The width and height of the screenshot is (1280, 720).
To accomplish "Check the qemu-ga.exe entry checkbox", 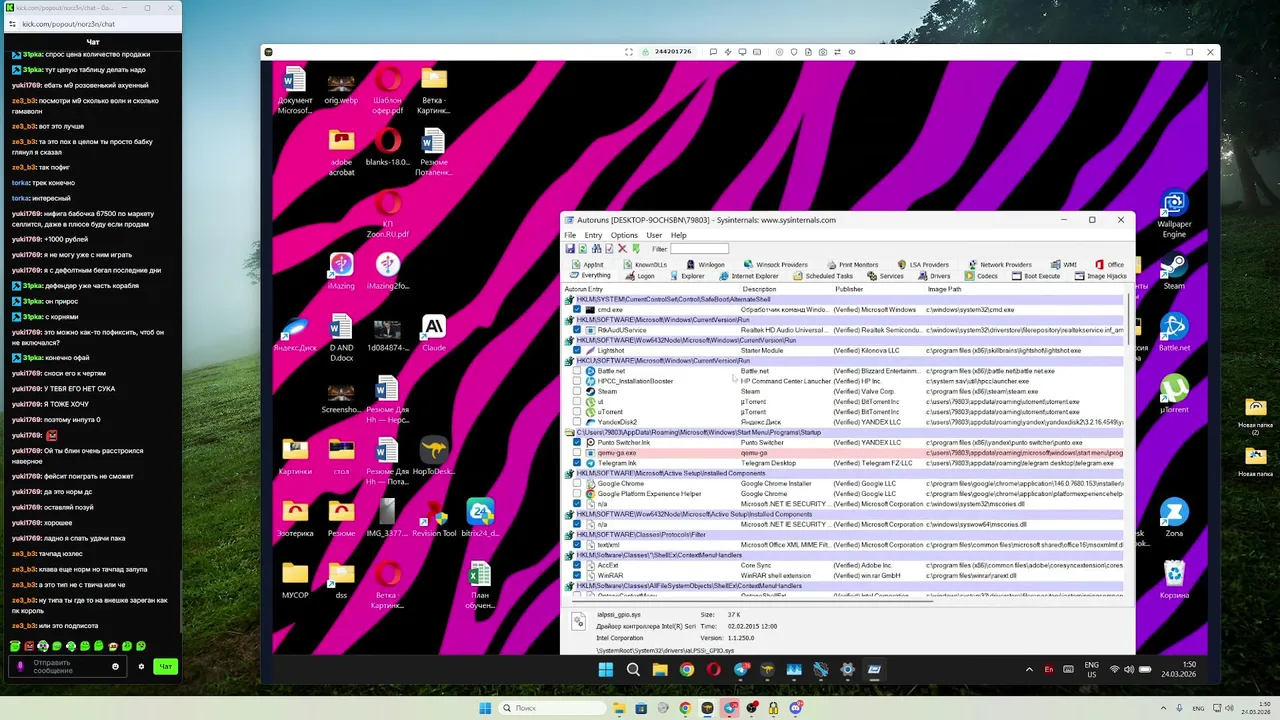I will click(577, 453).
